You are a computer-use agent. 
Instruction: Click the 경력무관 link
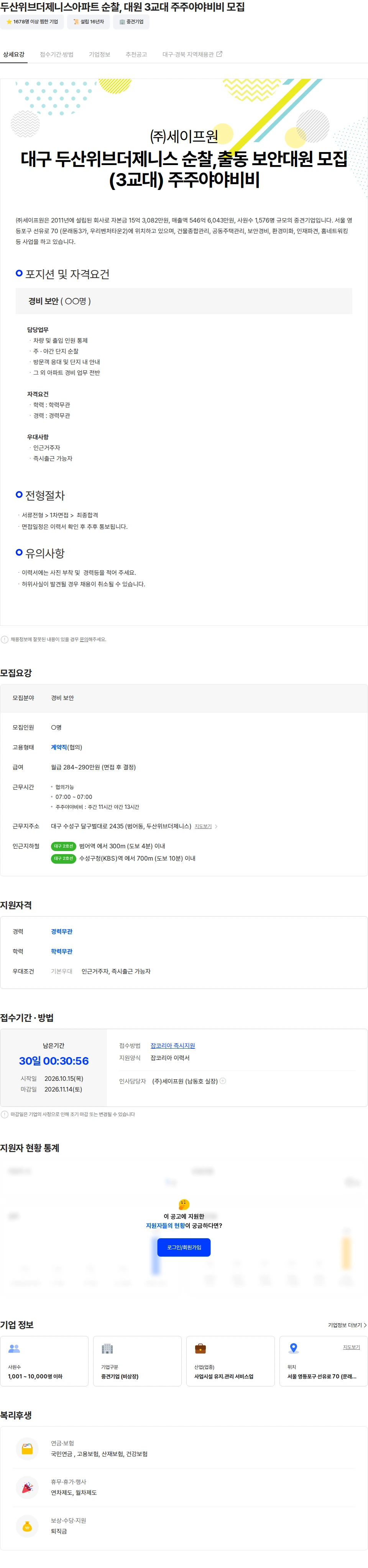(x=62, y=931)
